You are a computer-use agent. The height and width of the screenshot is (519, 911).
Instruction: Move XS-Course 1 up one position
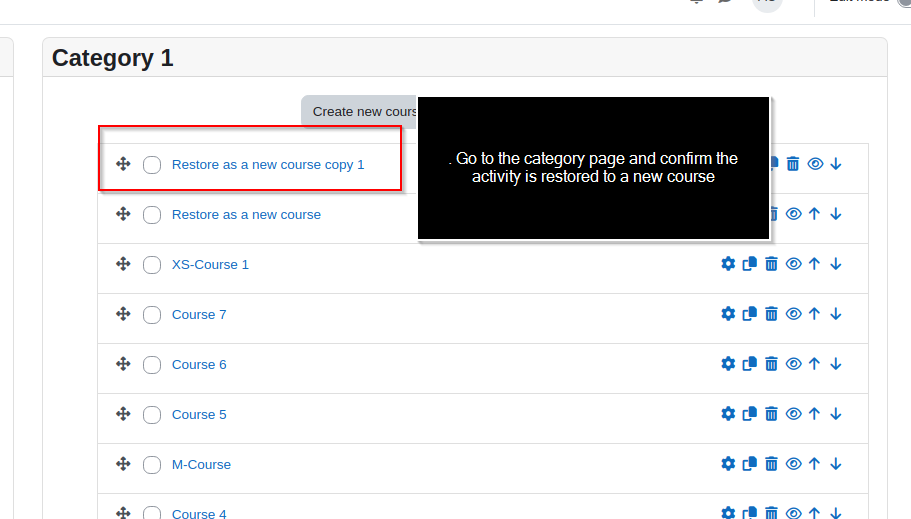(x=815, y=264)
